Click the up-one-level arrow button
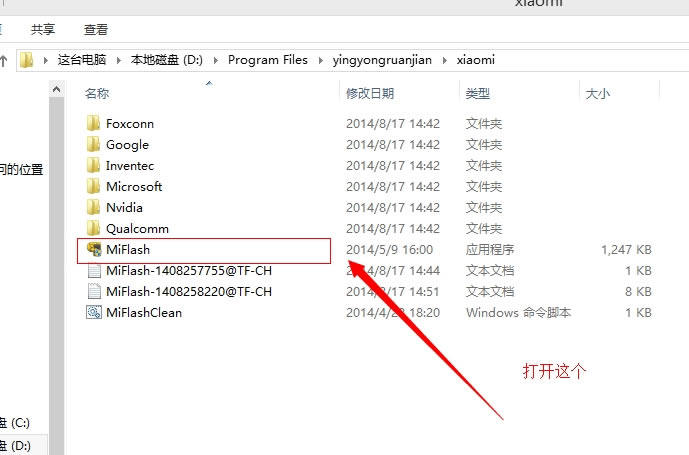Viewport: 689px width, 455px height. (4, 60)
